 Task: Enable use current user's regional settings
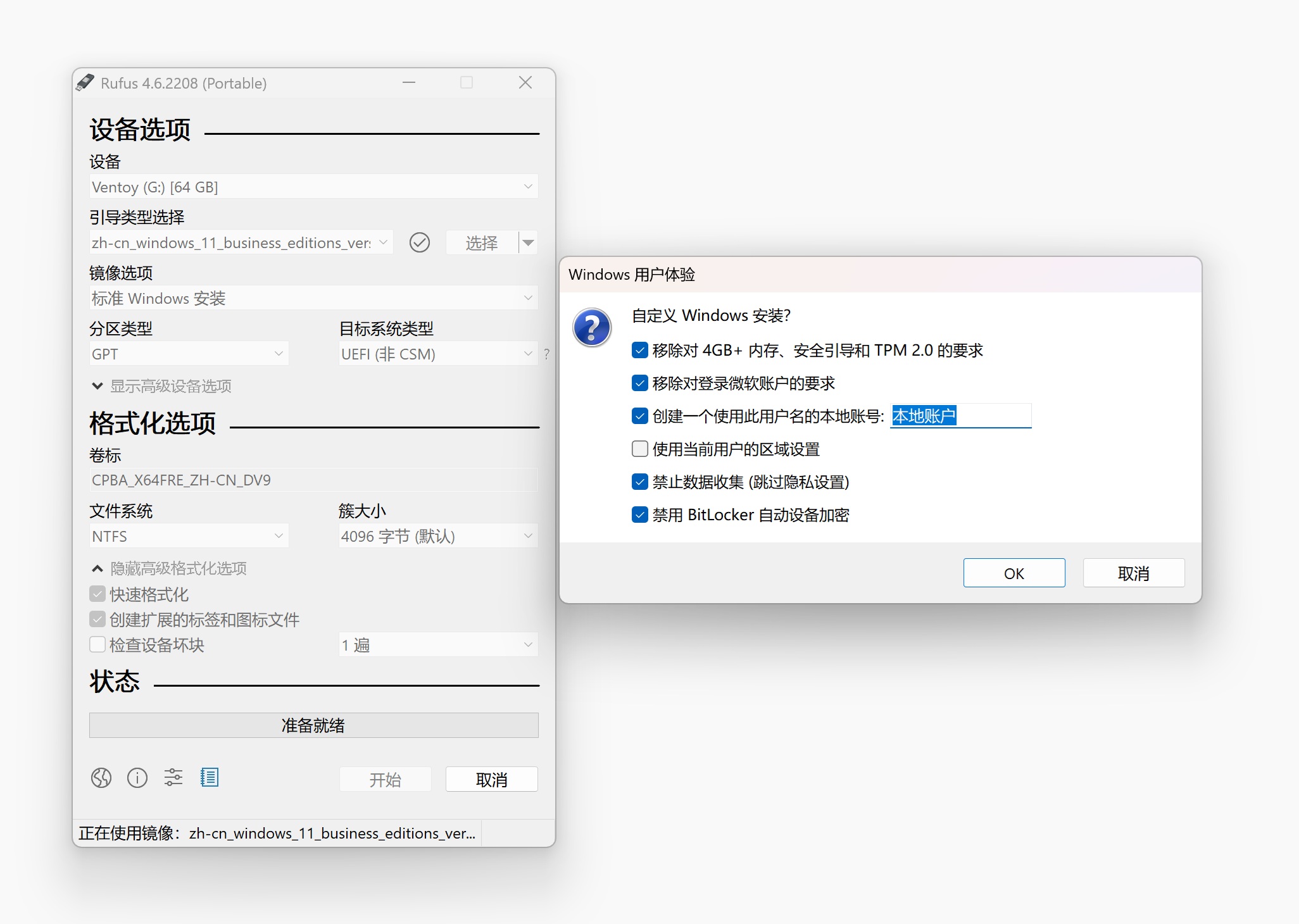(x=640, y=449)
